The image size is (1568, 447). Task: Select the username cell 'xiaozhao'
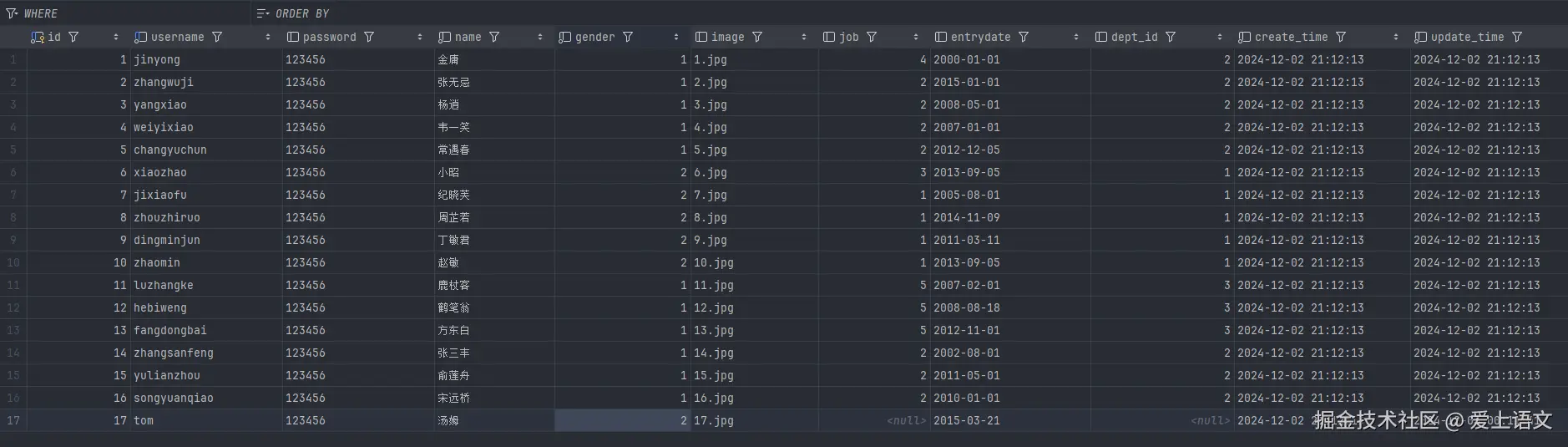click(x=206, y=172)
